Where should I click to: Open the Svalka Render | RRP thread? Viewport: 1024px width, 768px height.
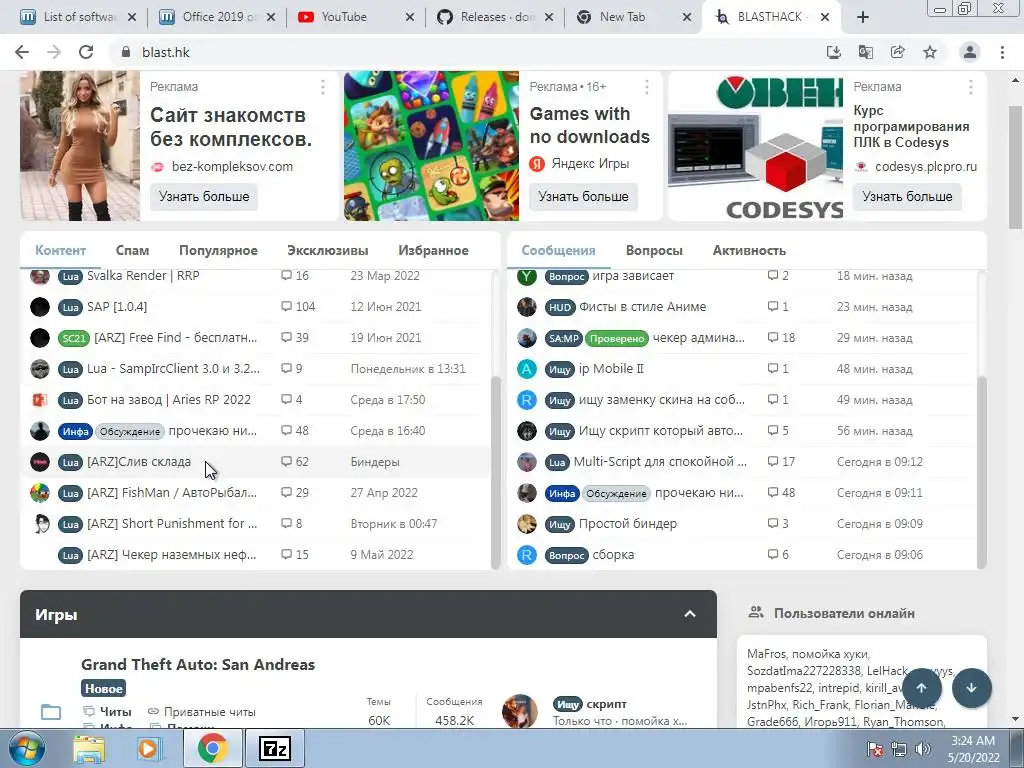(143, 276)
